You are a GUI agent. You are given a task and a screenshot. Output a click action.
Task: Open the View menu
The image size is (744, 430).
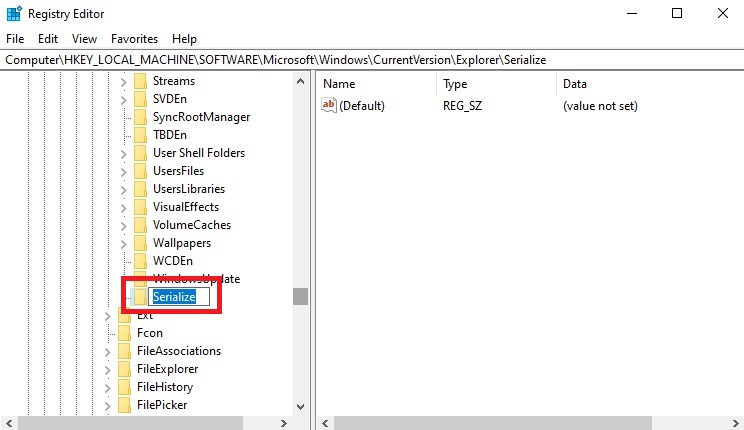84,39
